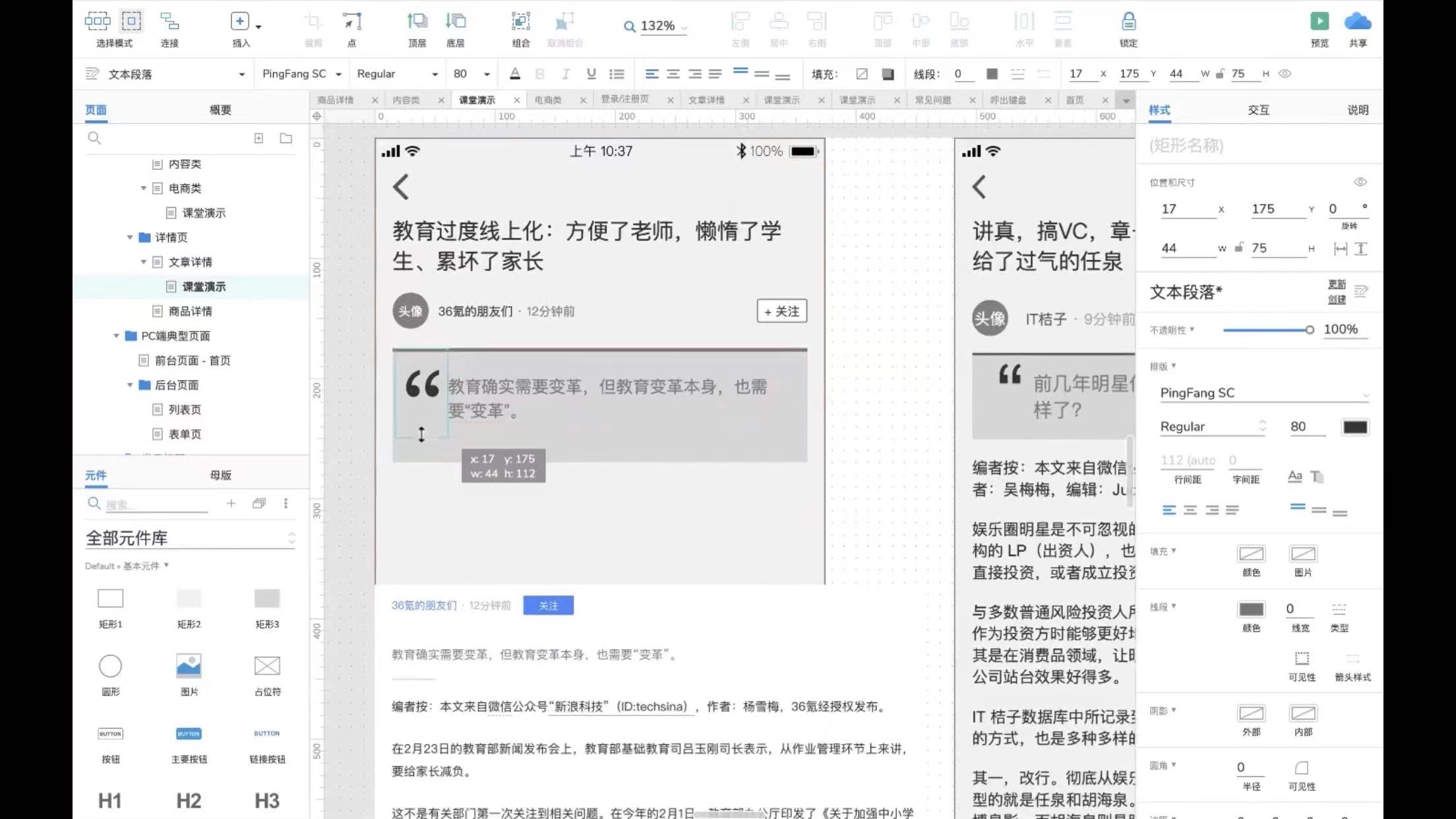Click the widget library search field
The width and height of the screenshot is (1456, 819).
[x=155, y=504]
